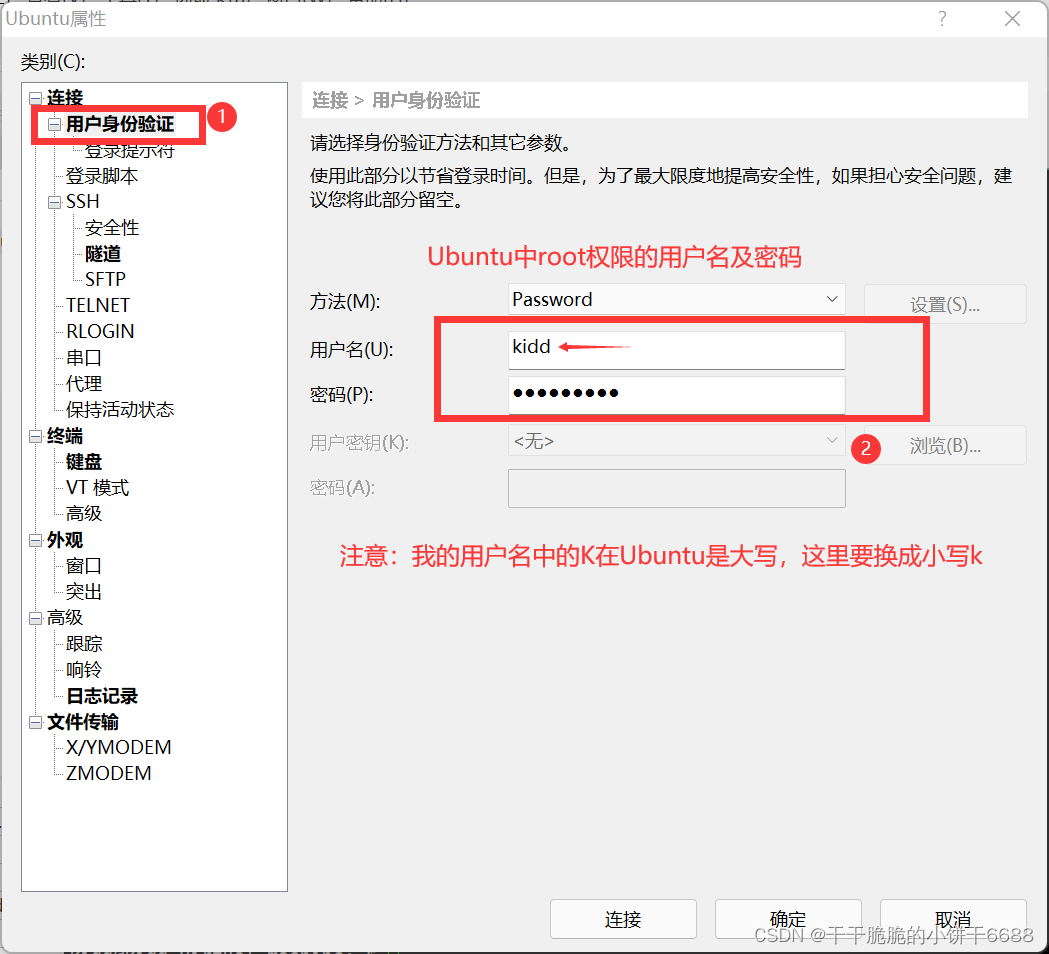Select 串口 in category tree
This screenshot has width=1049, height=954.
point(84,358)
